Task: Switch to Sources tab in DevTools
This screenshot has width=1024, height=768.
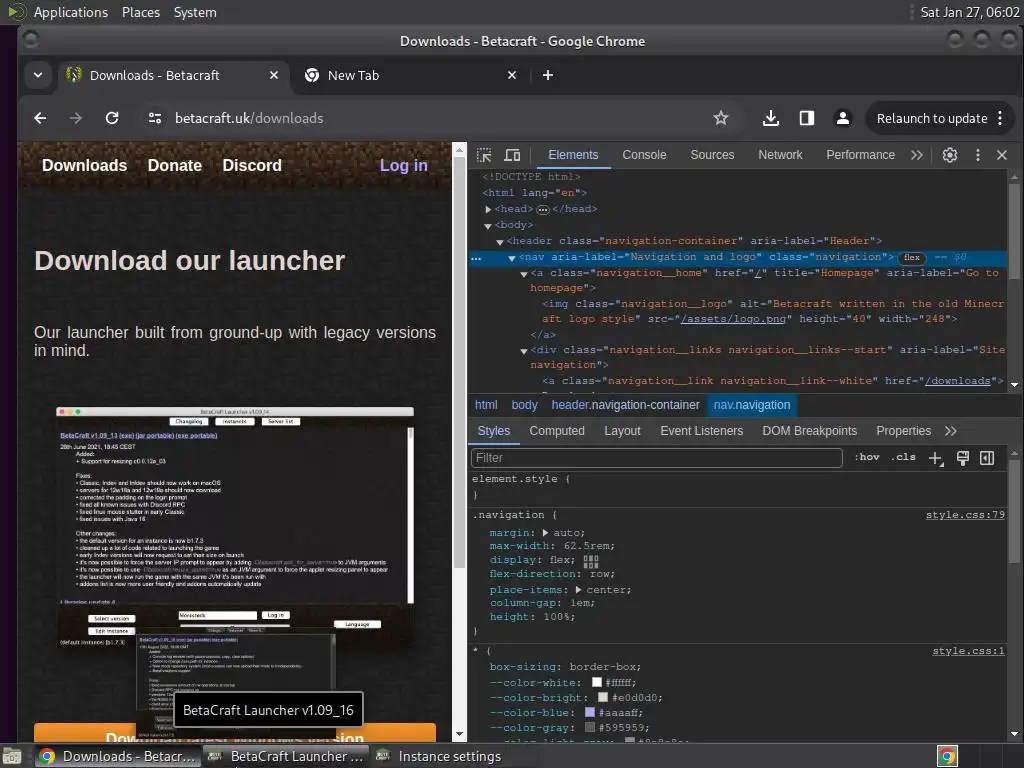Action: (x=712, y=155)
